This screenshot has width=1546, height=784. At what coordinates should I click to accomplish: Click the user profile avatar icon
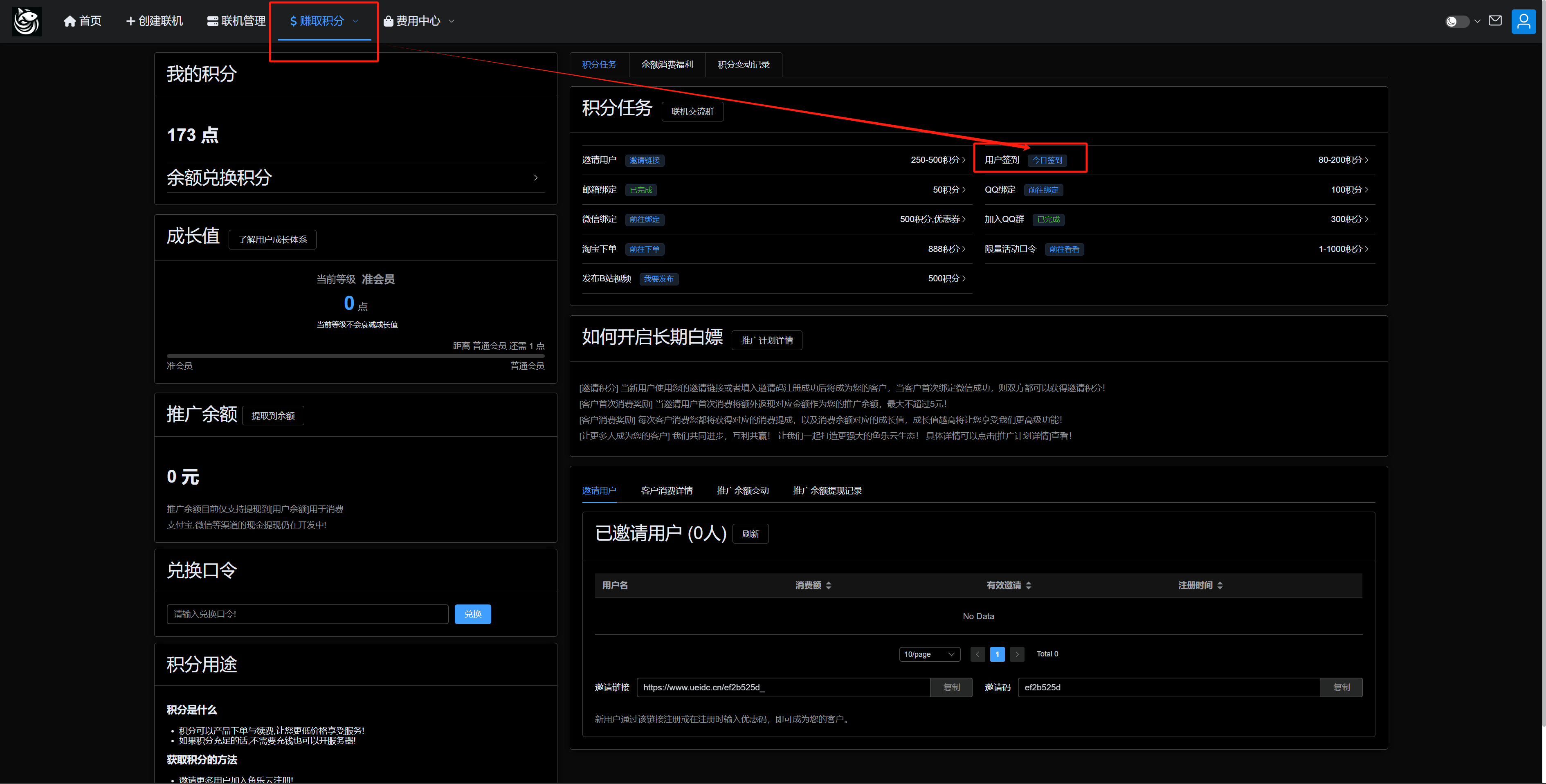(x=1523, y=22)
